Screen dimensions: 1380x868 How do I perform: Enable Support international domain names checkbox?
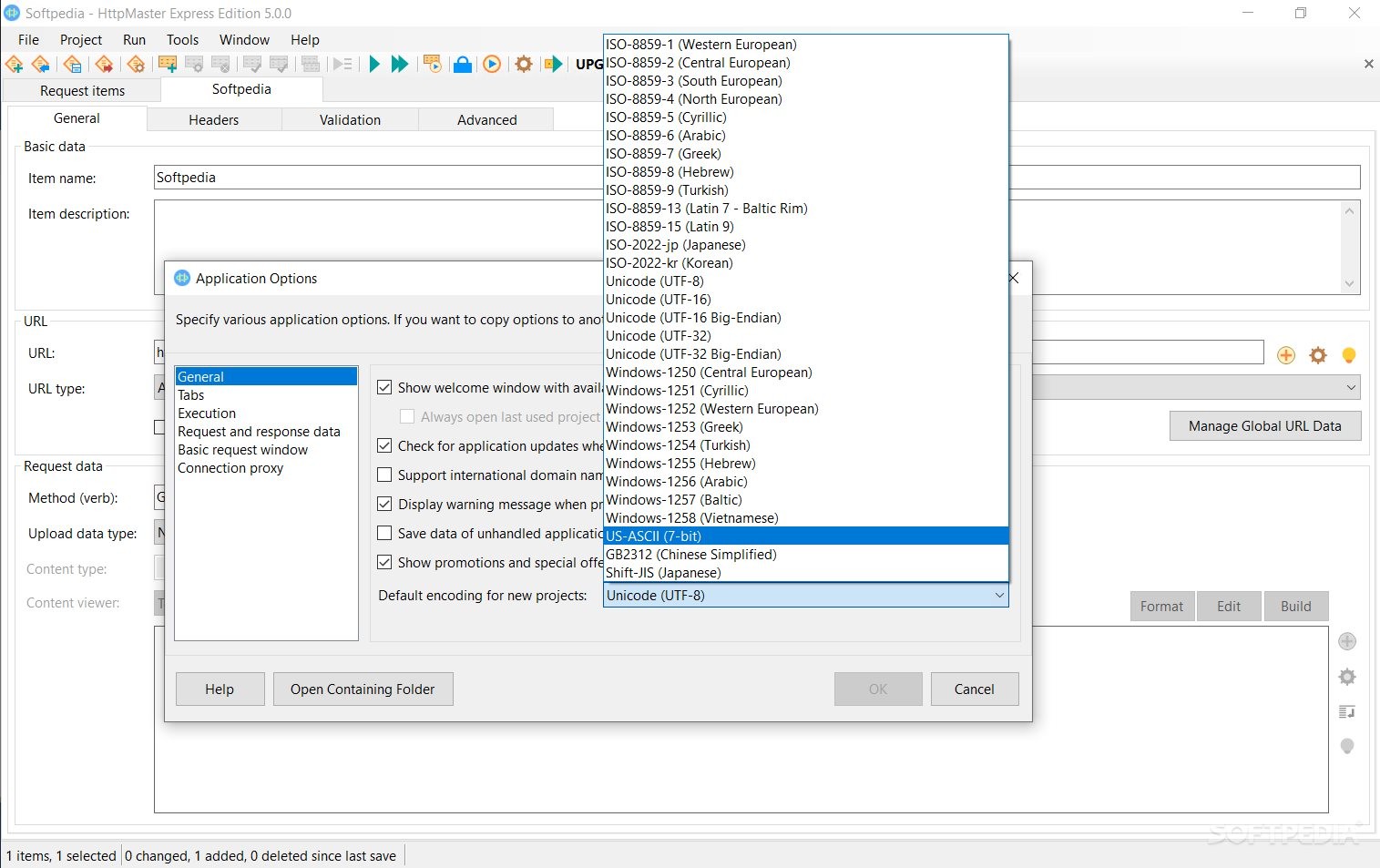pos(384,475)
